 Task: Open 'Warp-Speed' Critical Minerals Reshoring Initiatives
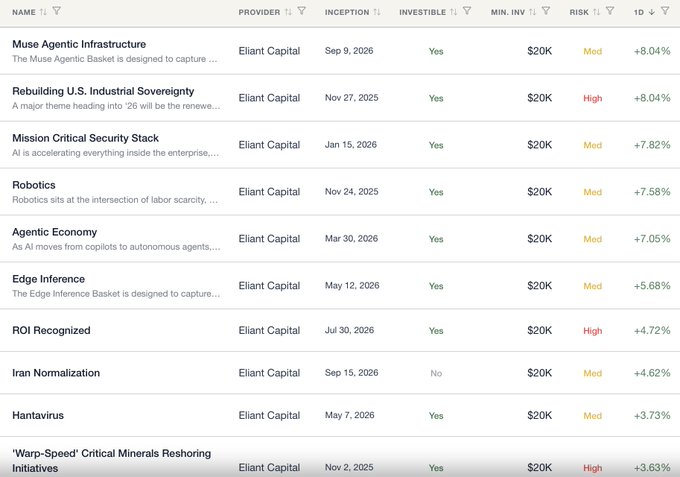[x=111, y=461]
